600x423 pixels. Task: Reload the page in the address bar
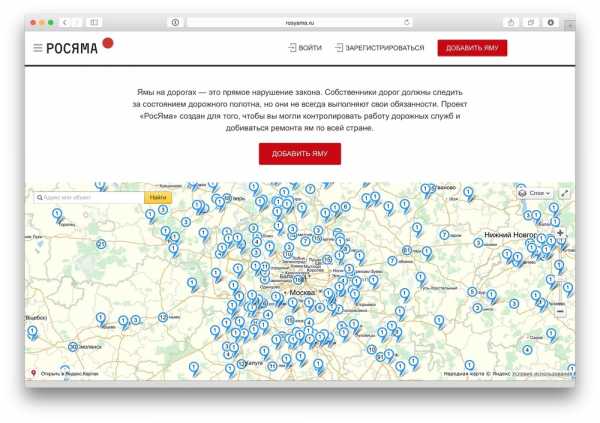[x=407, y=22]
